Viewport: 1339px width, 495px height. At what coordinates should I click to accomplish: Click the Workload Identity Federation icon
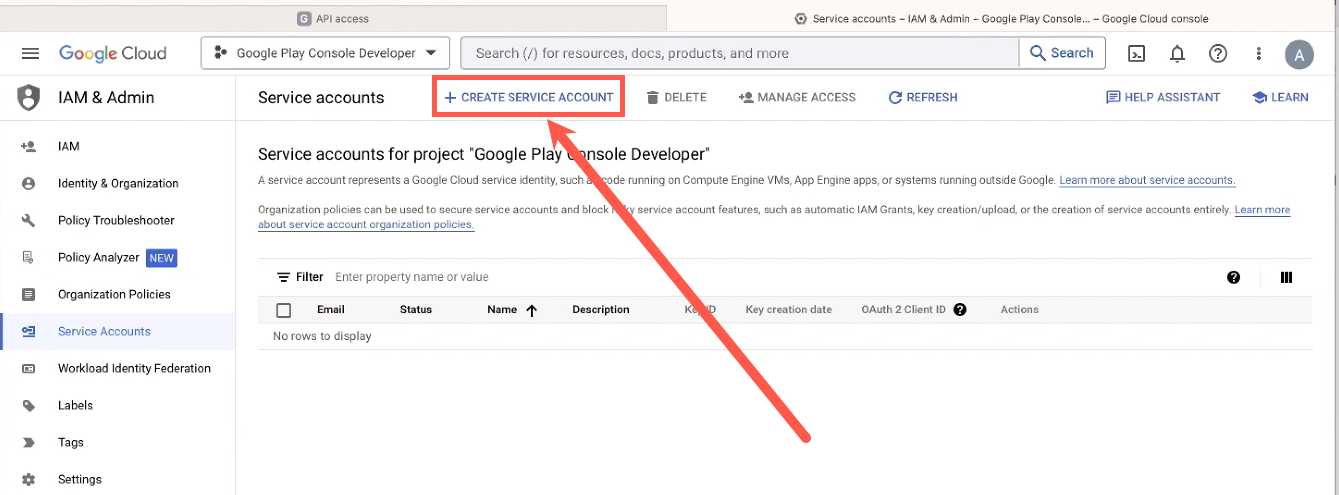tap(28, 368)
